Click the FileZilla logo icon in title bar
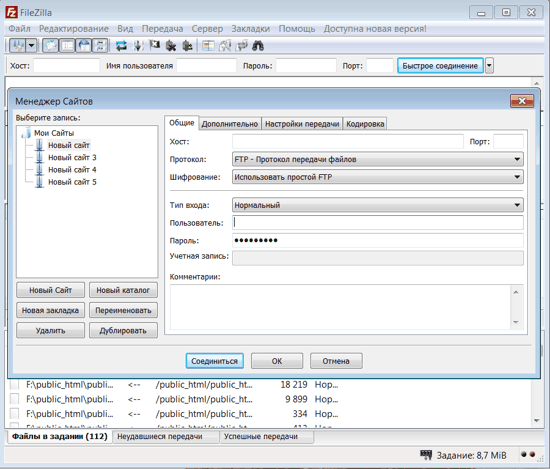The height and width of the screenshot is (469, 550). pyautogui.click(x=11, y=12)
